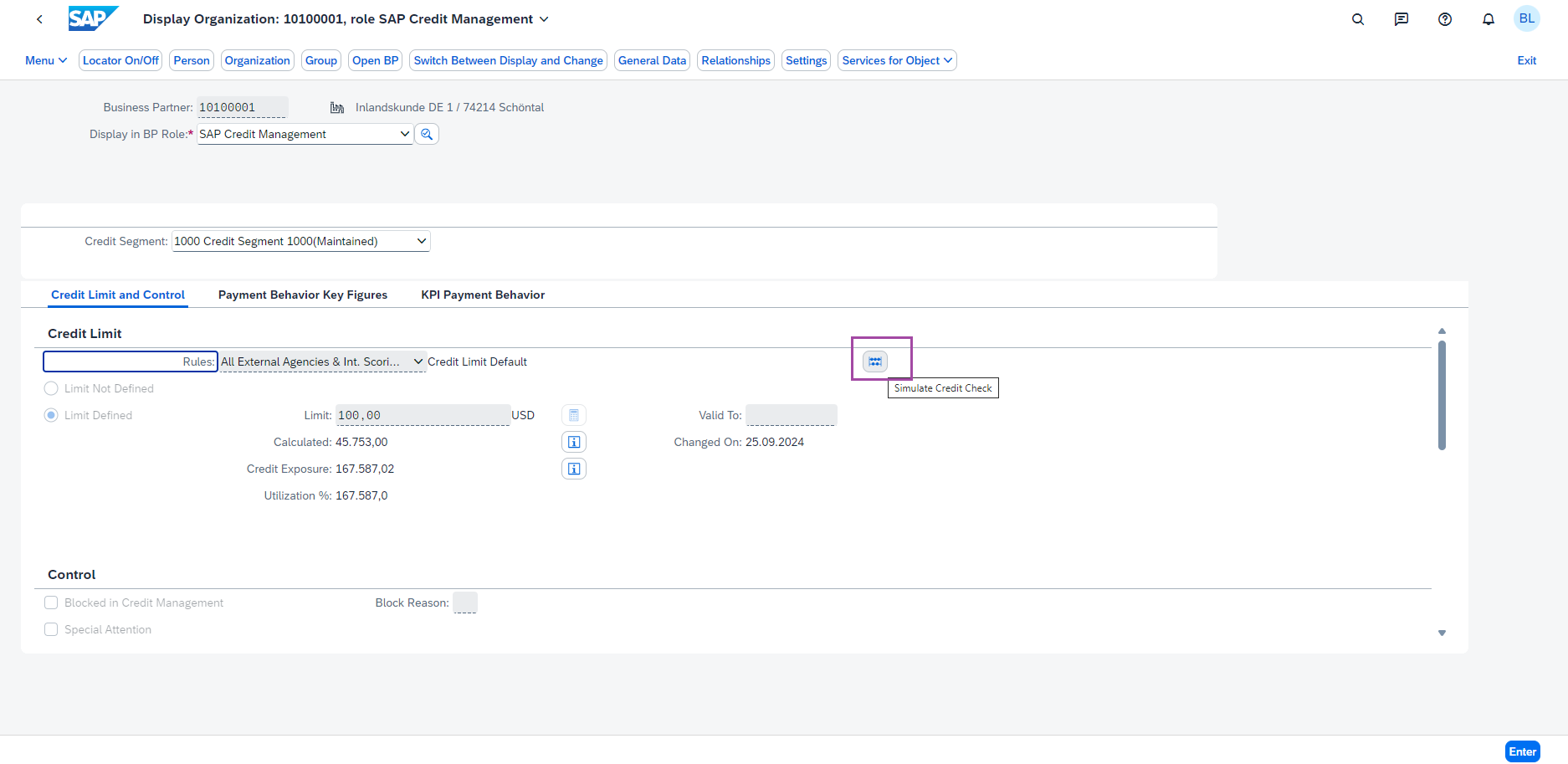Click the vertical scrollbar thumb
Image resolution: width=1568 pixels, height=764 pixels.
[1442, 395]
